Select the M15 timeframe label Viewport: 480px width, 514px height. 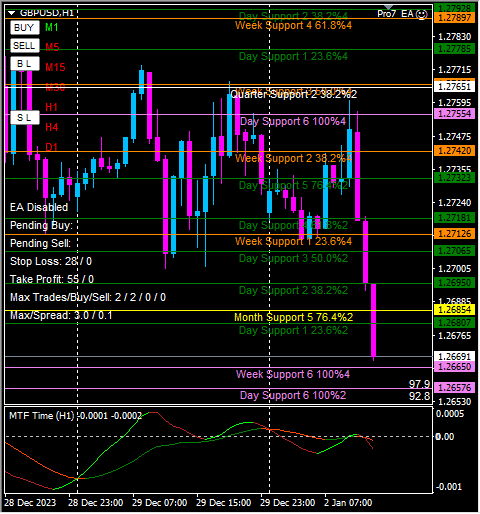coord(55,67)
